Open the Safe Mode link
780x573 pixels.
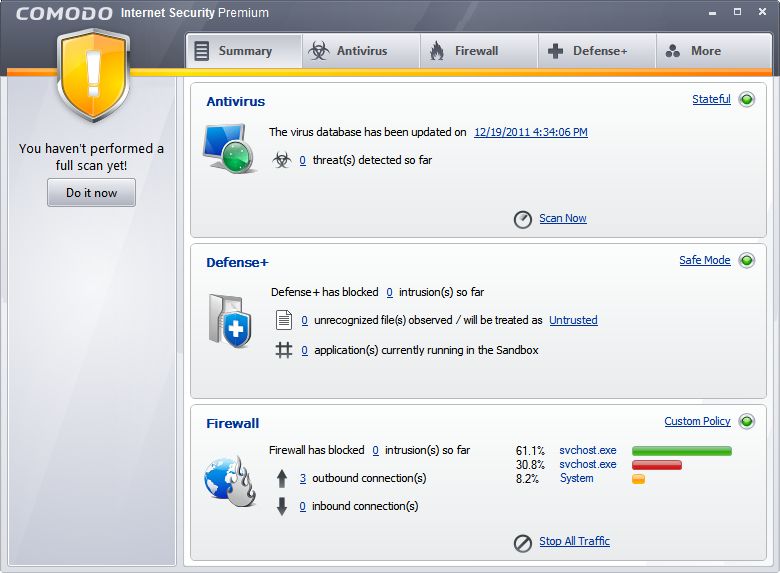705,260
